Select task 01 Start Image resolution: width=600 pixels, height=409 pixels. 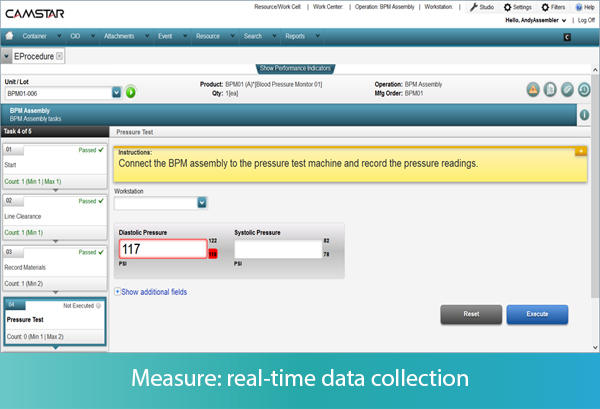click(55, 166)
